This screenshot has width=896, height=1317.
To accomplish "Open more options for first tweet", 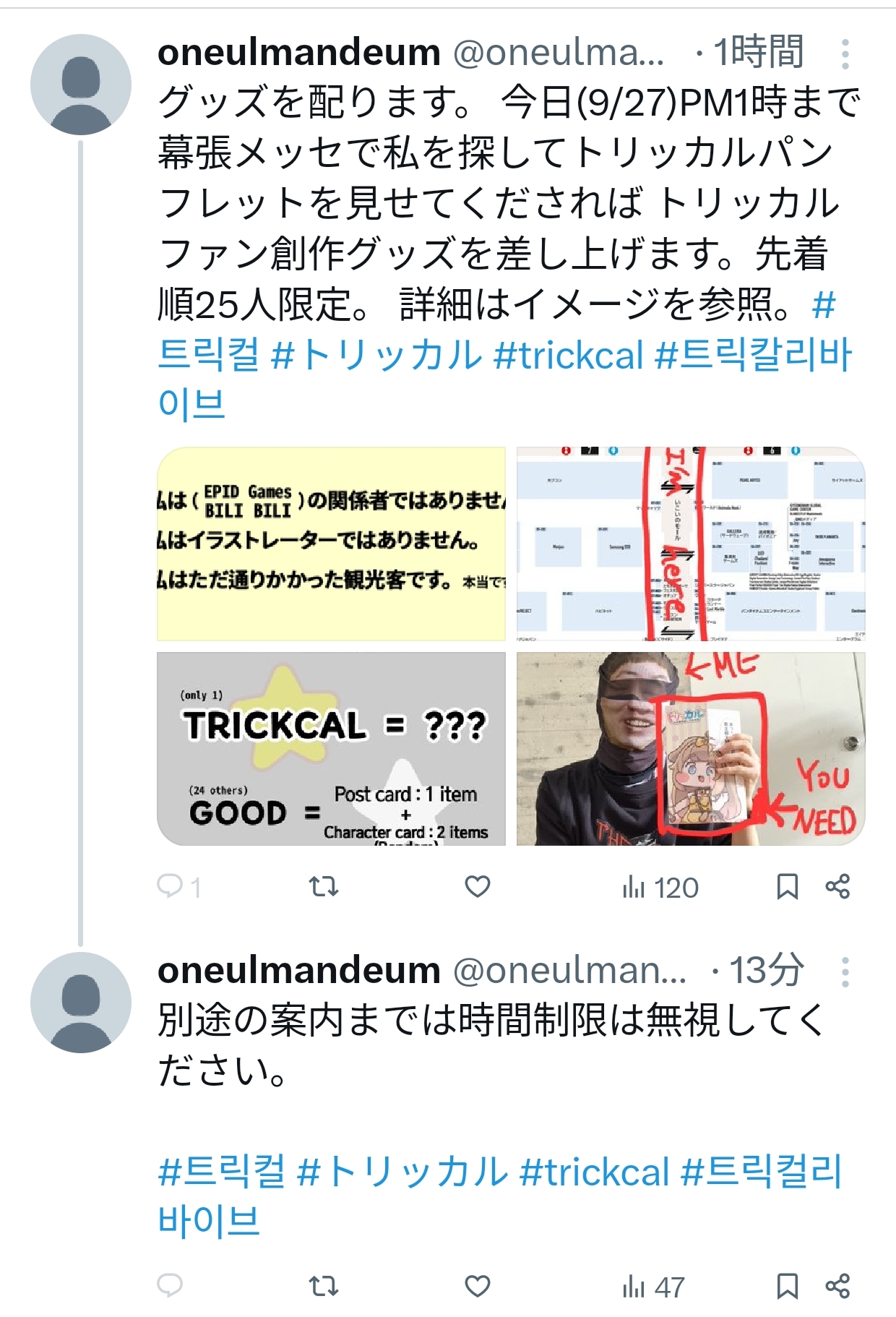I will 845,53.
